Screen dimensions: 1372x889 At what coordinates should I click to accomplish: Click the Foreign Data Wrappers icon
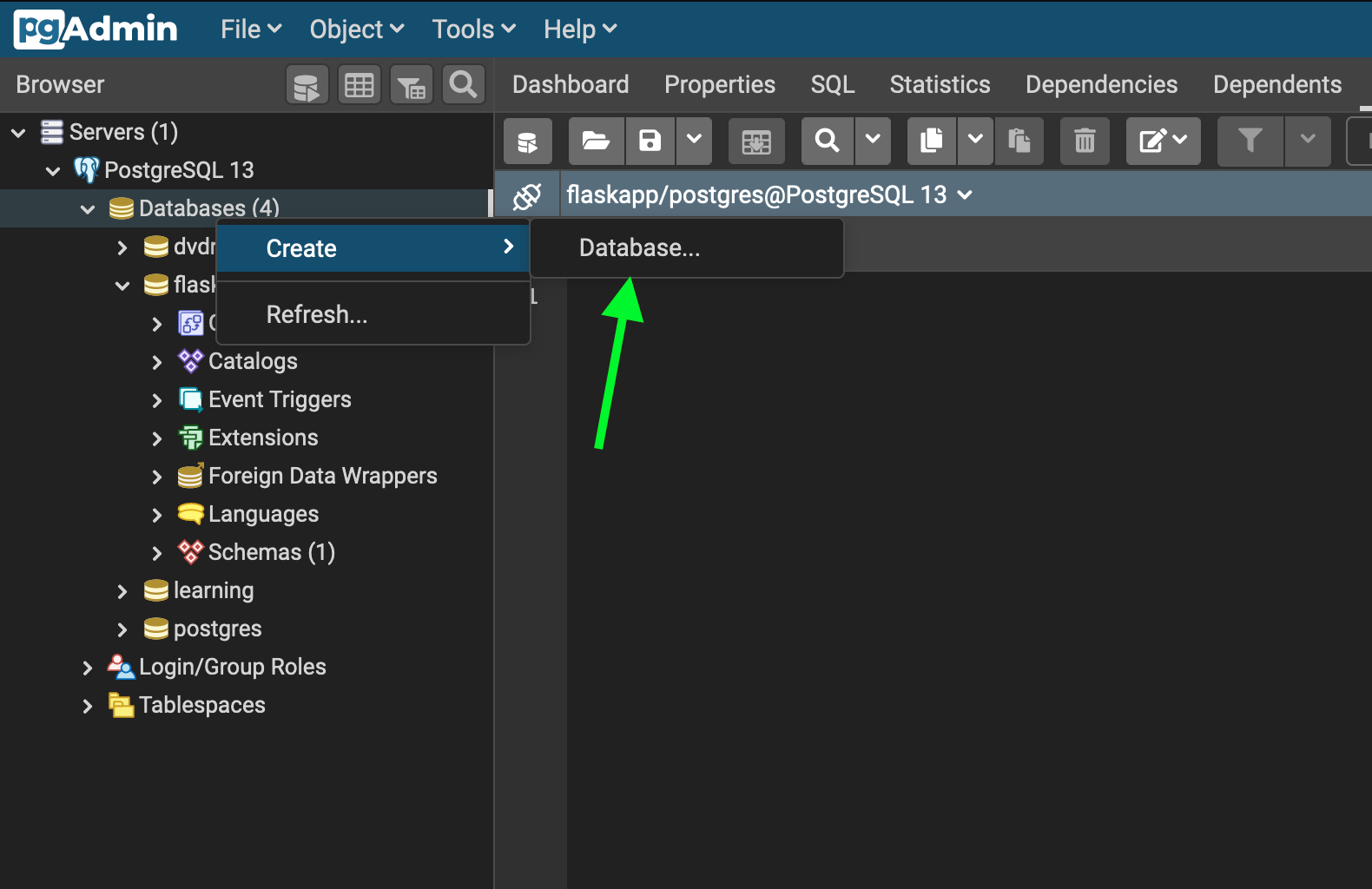point(190,476)
